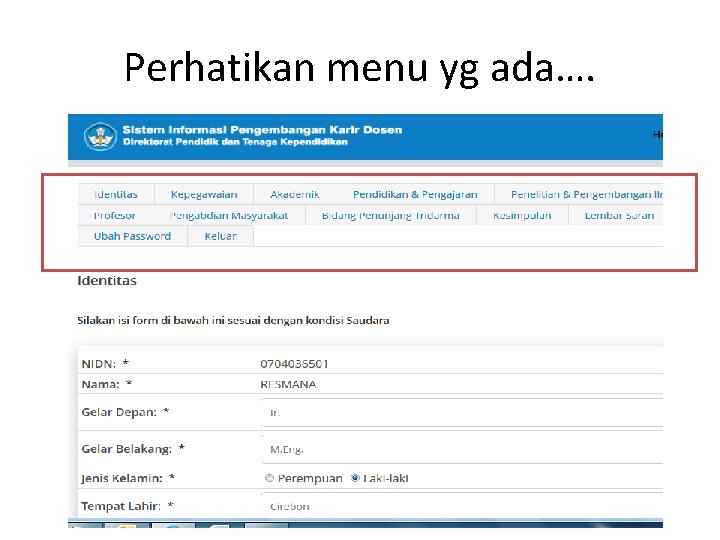Open the Kesimpulan tab
The height and width of the screenshot is (540, 720).
coord(522,215)
